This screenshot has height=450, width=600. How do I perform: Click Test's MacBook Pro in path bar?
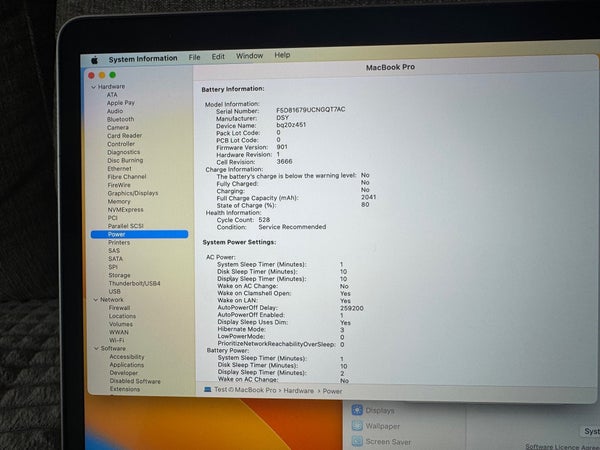(245, 390)
